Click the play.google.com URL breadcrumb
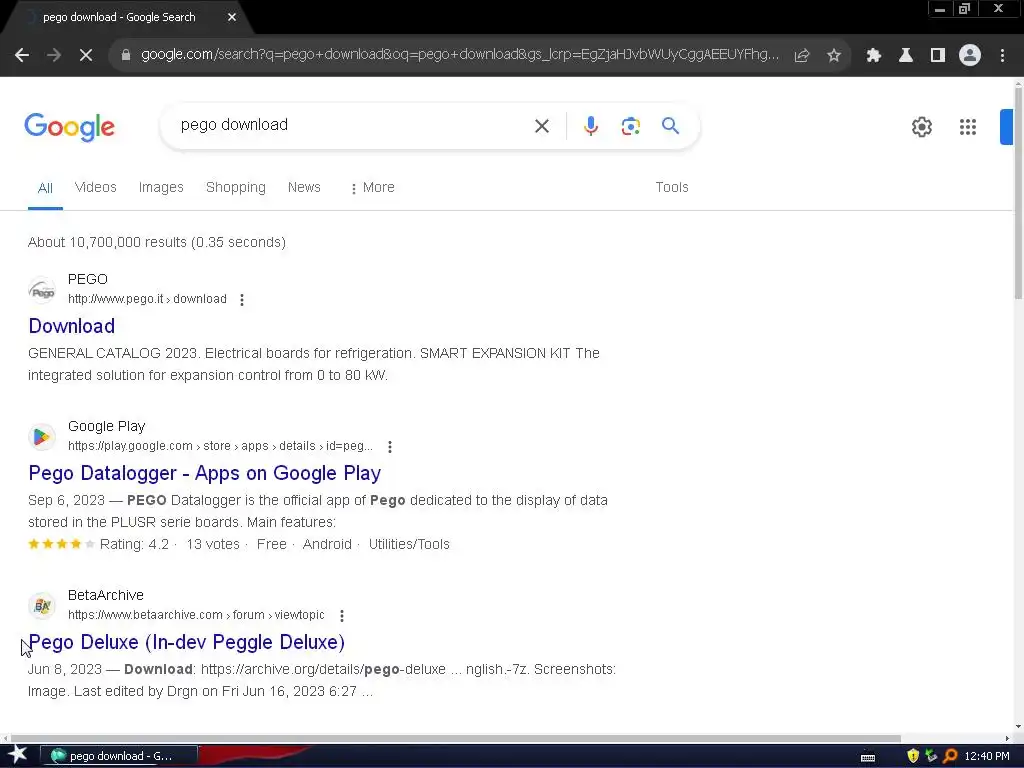This screenshot has width=1024, height=768. tap(220, 446)
